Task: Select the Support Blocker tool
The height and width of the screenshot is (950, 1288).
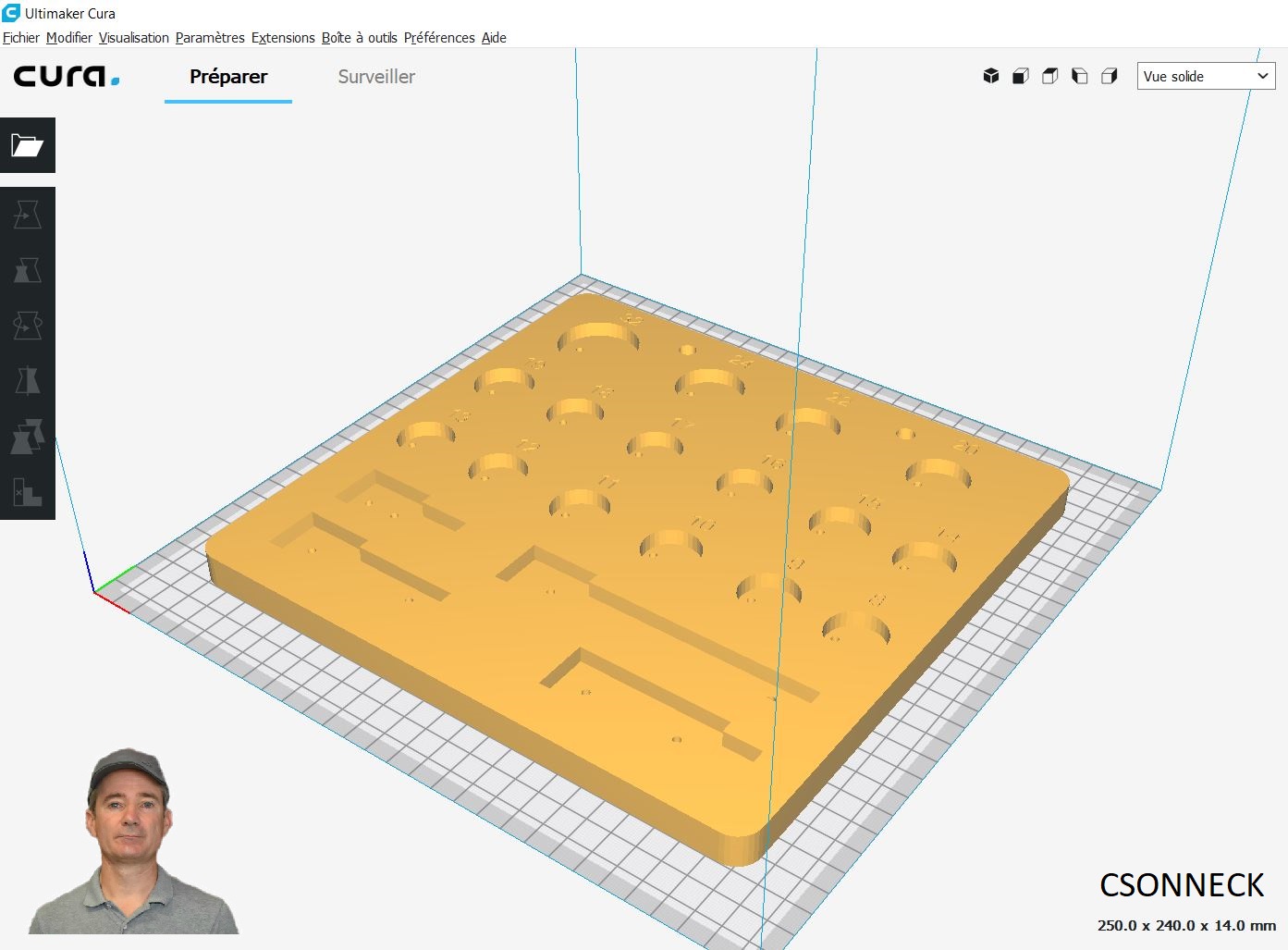Action: click(x=28, y=492)
